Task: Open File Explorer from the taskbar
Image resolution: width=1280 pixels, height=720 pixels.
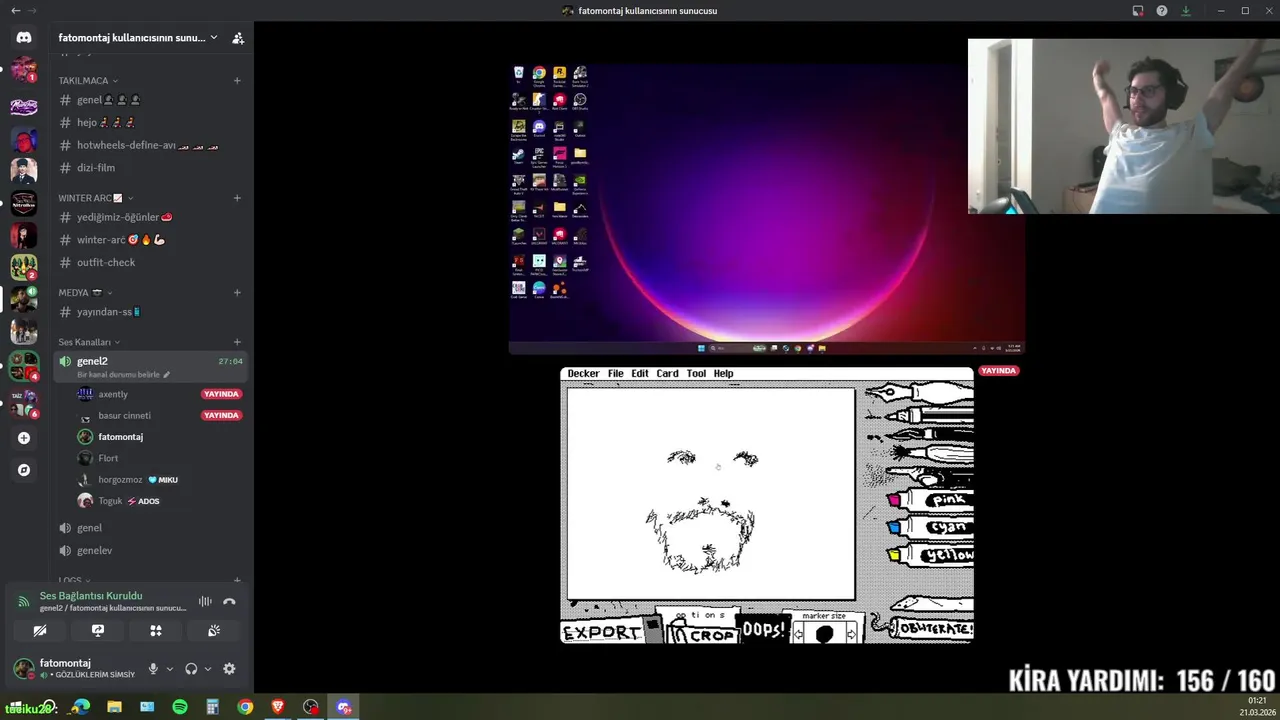Action: 114,707
